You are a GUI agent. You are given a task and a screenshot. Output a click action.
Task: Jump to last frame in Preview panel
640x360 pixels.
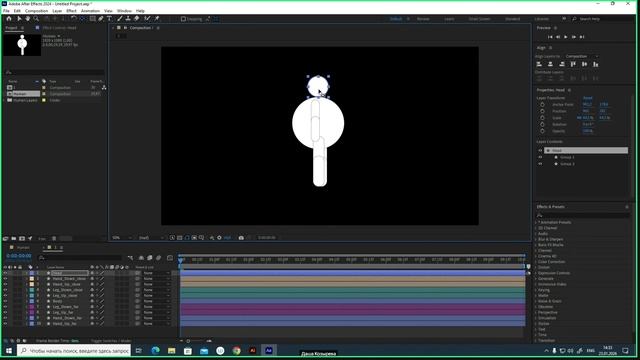point(582,37)
